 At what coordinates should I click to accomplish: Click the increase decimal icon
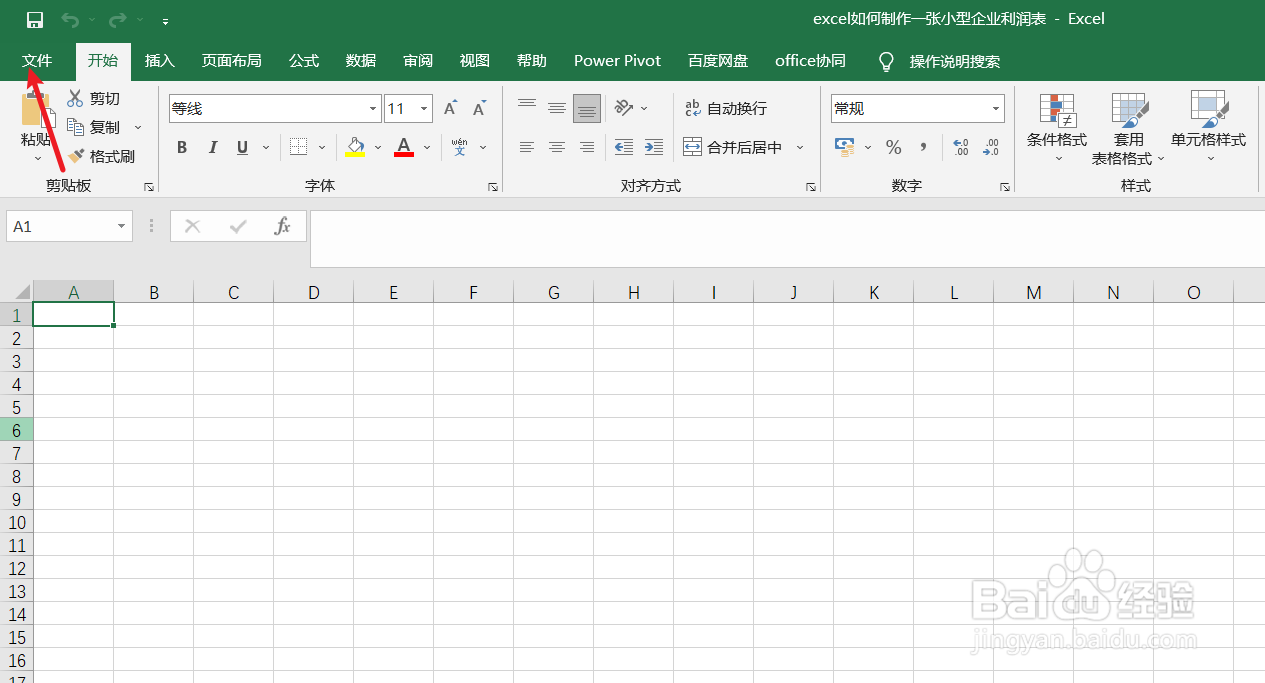[961, 147]
